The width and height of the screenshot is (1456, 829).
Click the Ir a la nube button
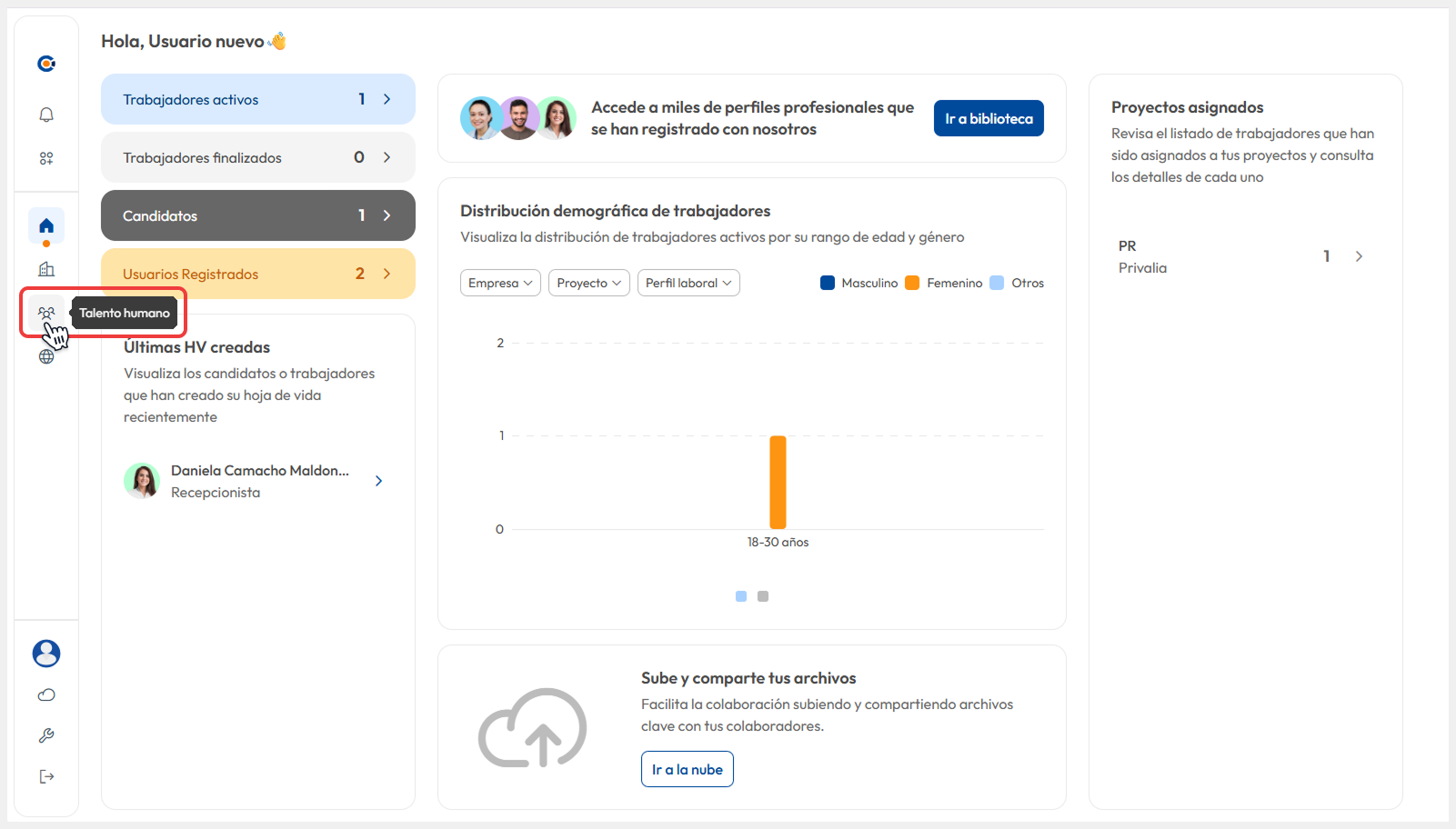(x=687, y=769)
